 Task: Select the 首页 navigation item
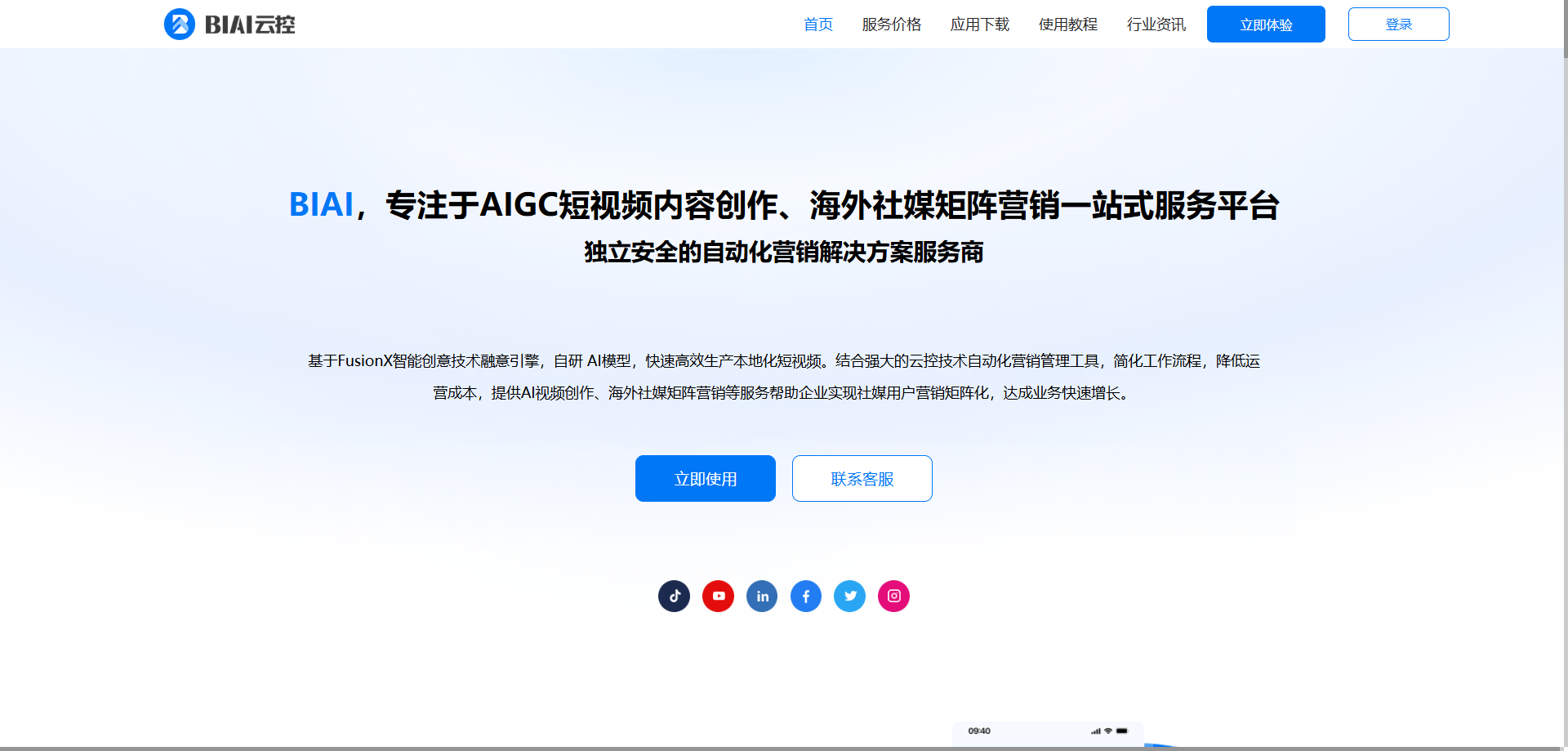[817, 24]
